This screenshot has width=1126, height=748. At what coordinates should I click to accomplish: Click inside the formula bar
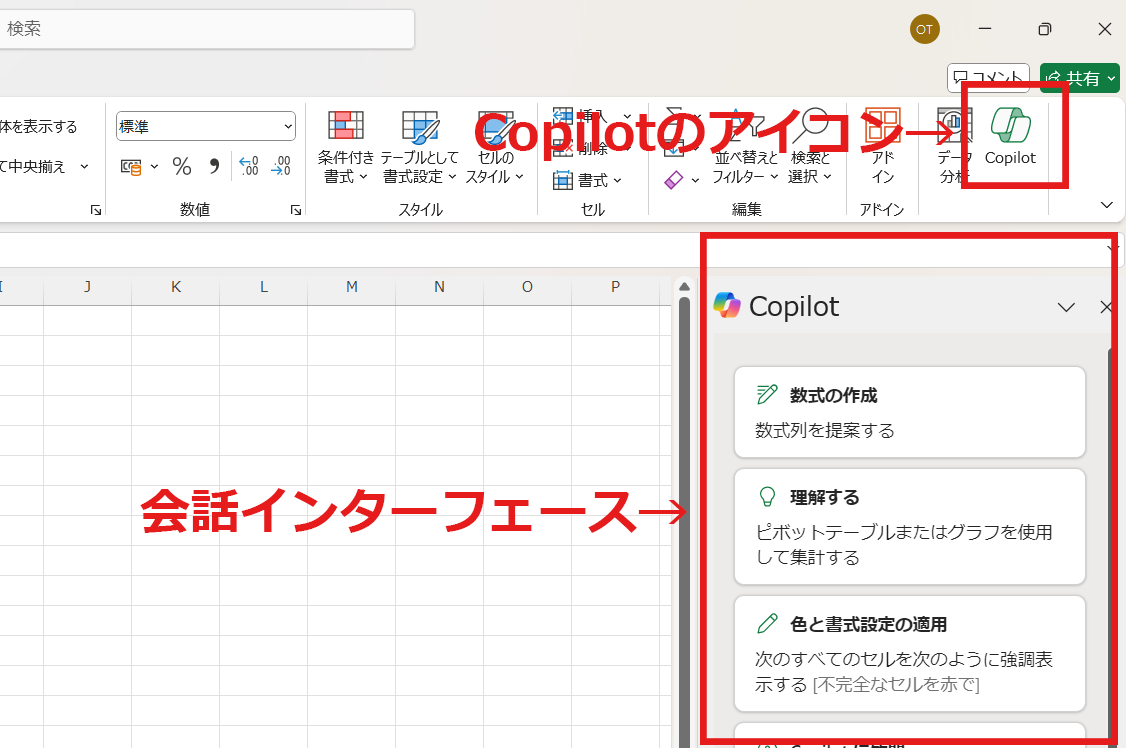point(553,250)
